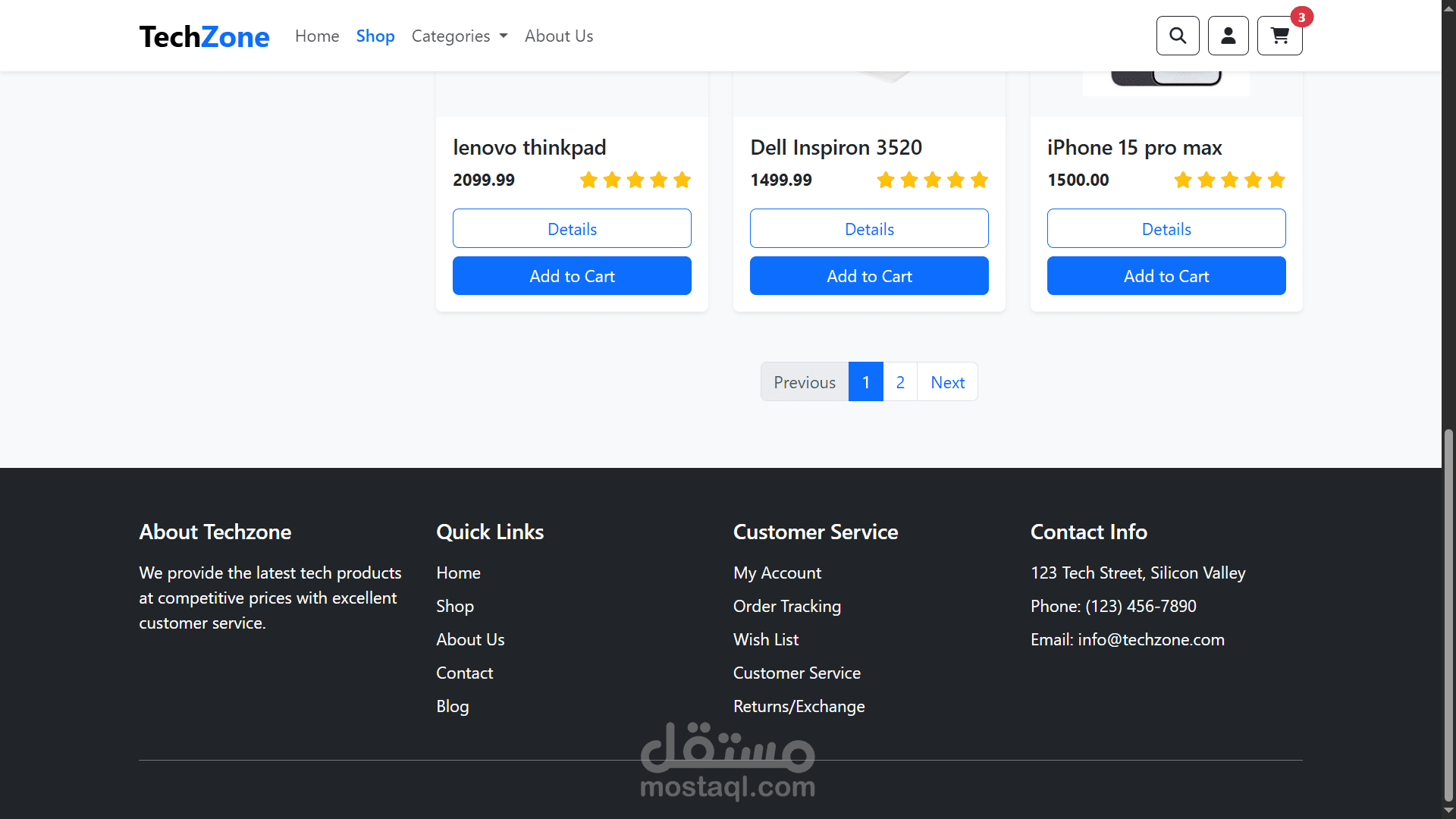Click the email info@techzone.com
Image resolution: width=1456 pixels, height=819 pixels.
[x=1151, y=639]
